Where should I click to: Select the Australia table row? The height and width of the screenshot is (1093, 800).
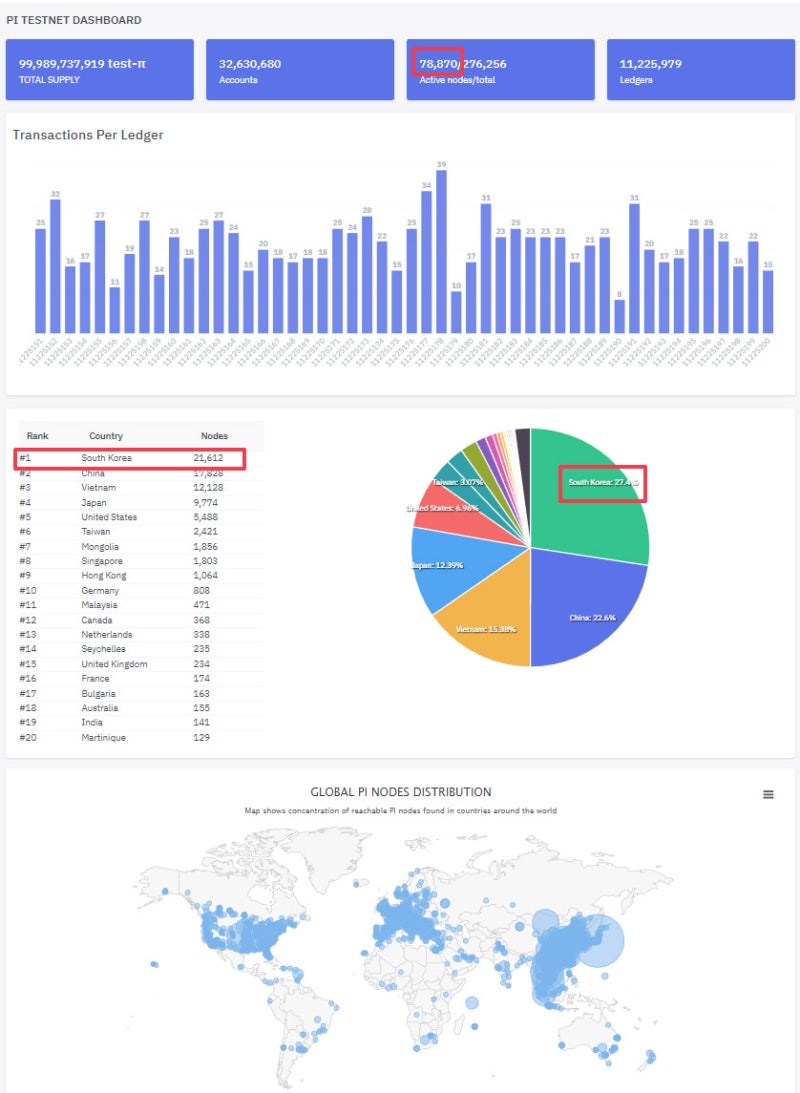[x=139, y=708]
